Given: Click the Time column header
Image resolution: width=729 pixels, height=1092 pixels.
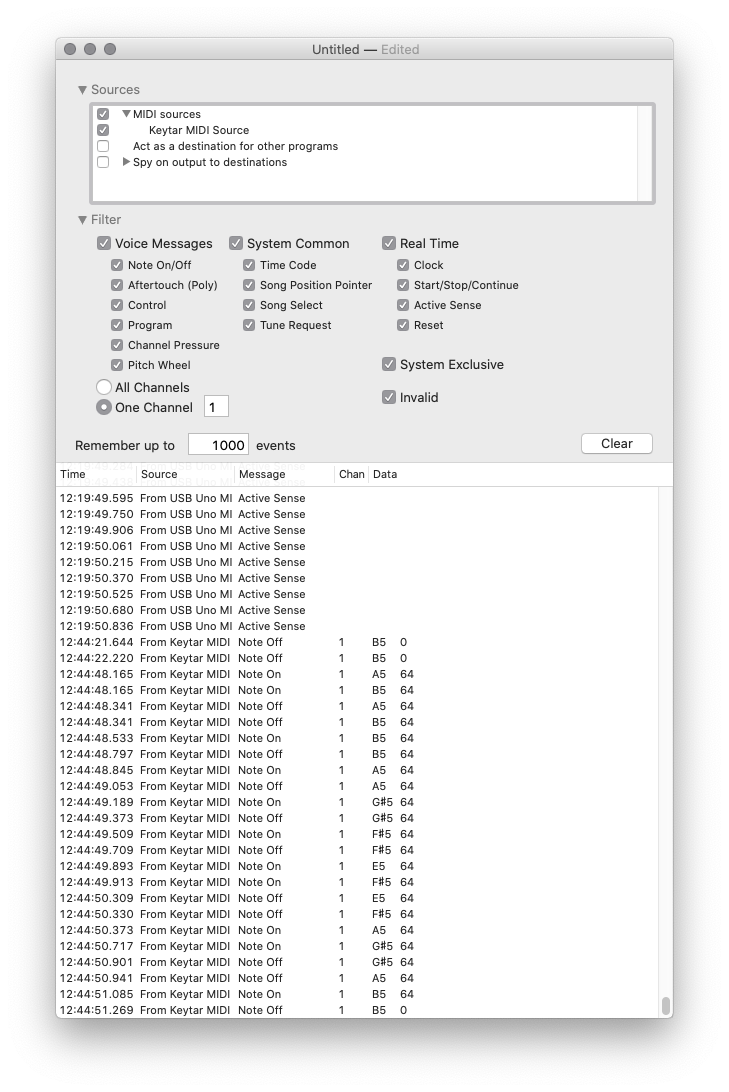Looking at the screenshot, I should click(96, 474).
